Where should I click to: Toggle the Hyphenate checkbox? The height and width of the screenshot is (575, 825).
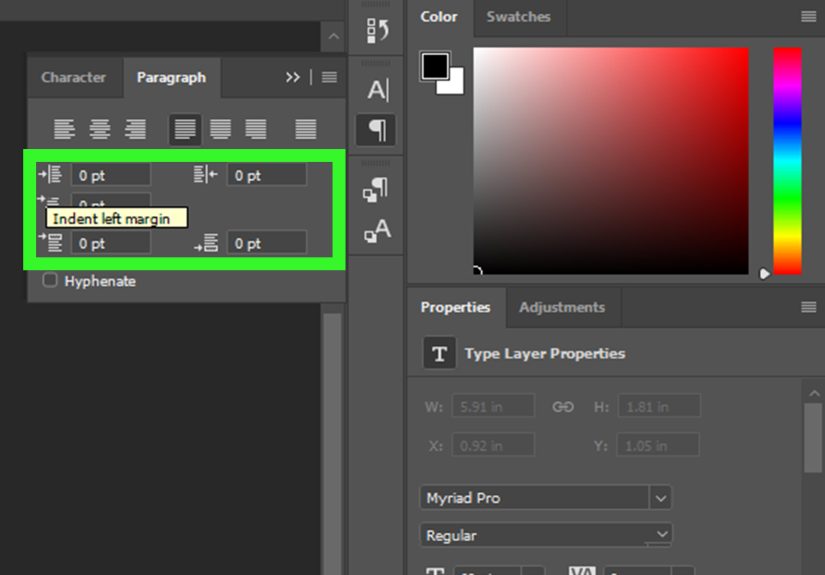tap(49, 280)
